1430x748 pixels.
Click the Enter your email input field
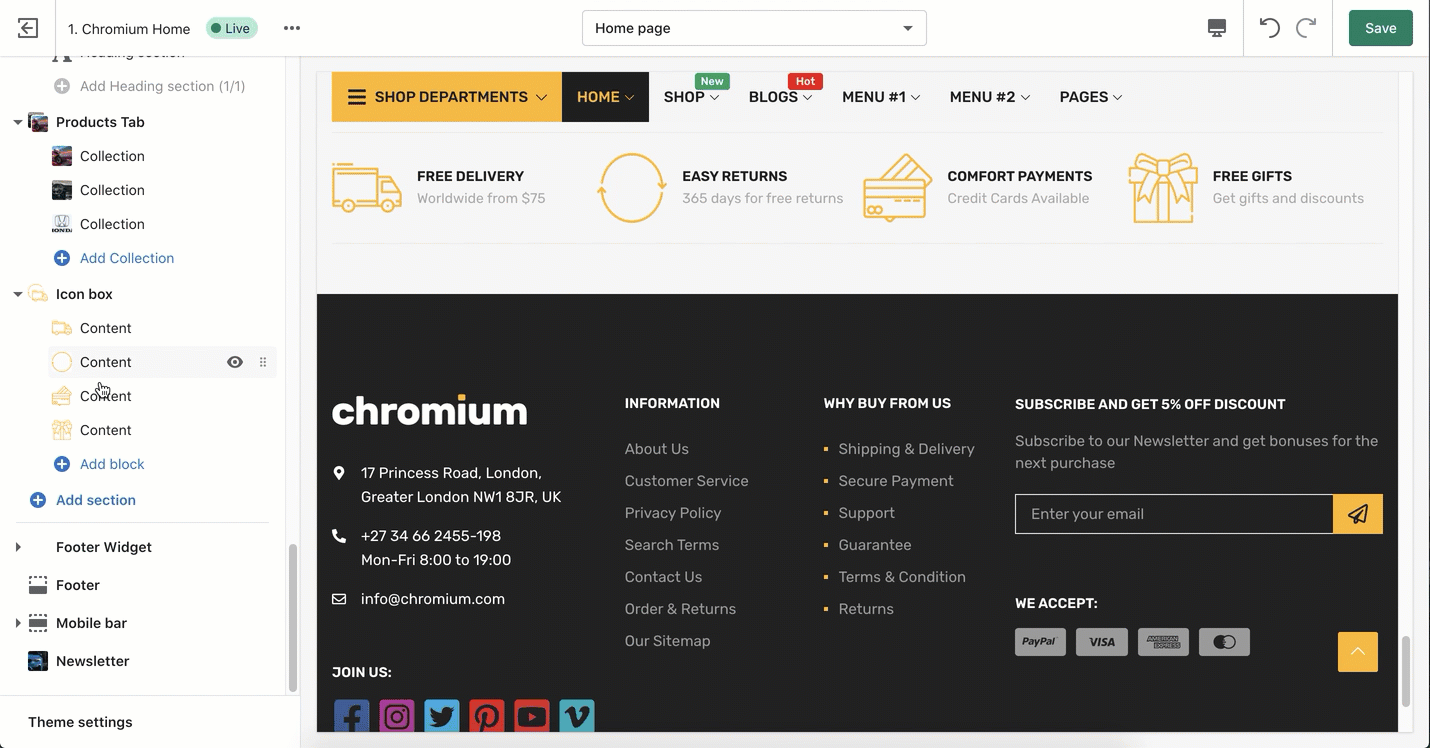[1174, 514]
